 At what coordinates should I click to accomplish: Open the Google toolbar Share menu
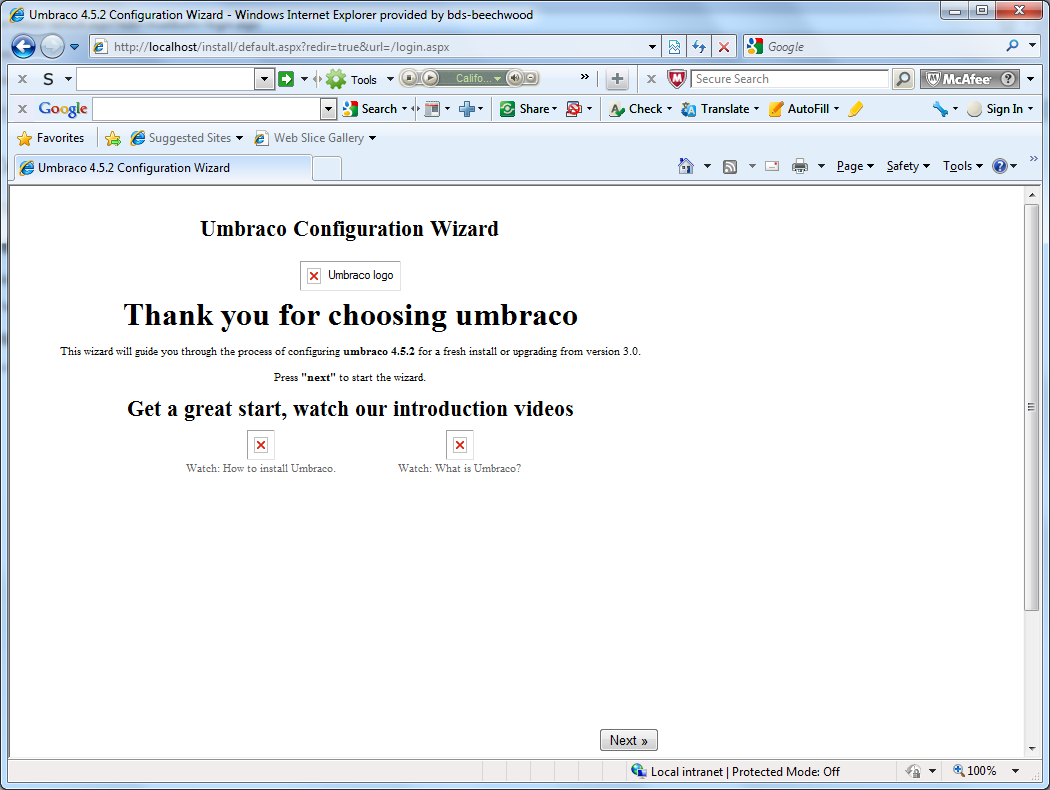(528, 108)
